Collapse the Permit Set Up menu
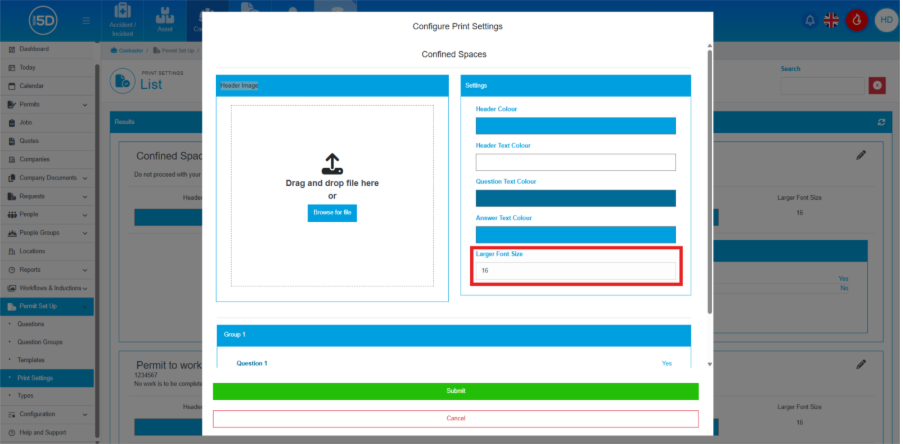 [47, 306]
